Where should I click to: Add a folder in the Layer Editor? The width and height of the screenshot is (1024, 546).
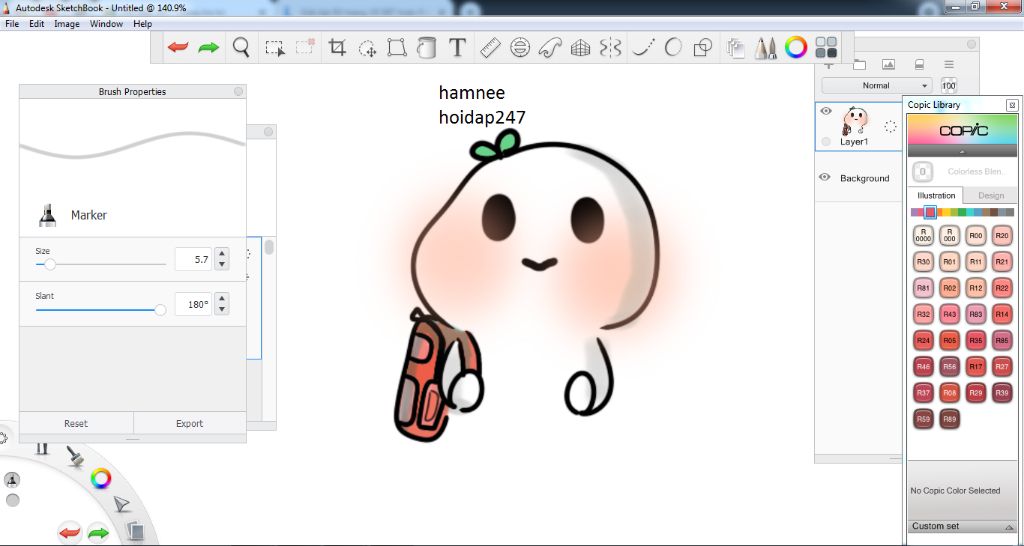click(x=859, y=65)
